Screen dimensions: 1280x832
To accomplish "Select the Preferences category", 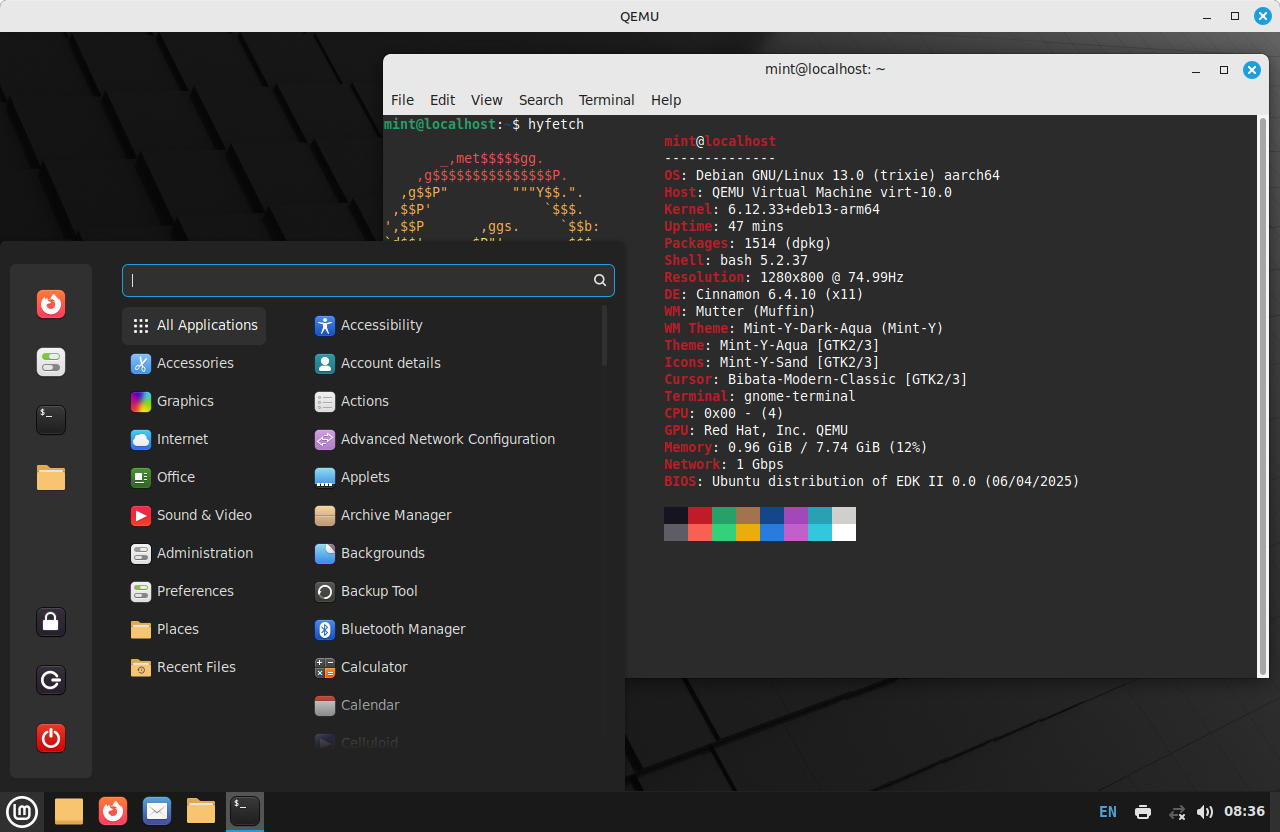I will point(194,591).
